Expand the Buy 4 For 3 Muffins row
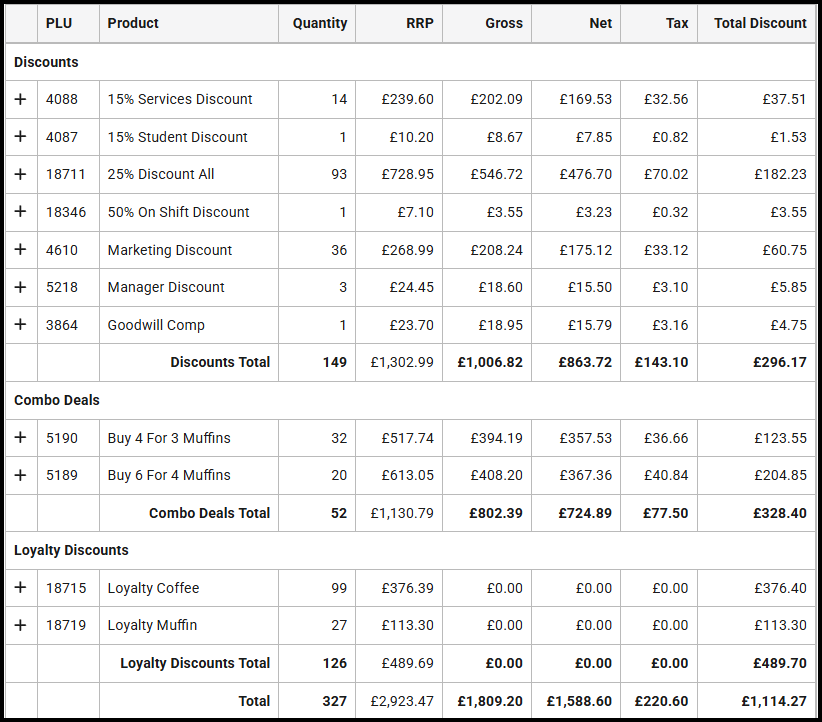The height and width of the screenshot is (722, 822). click(20, 438)
